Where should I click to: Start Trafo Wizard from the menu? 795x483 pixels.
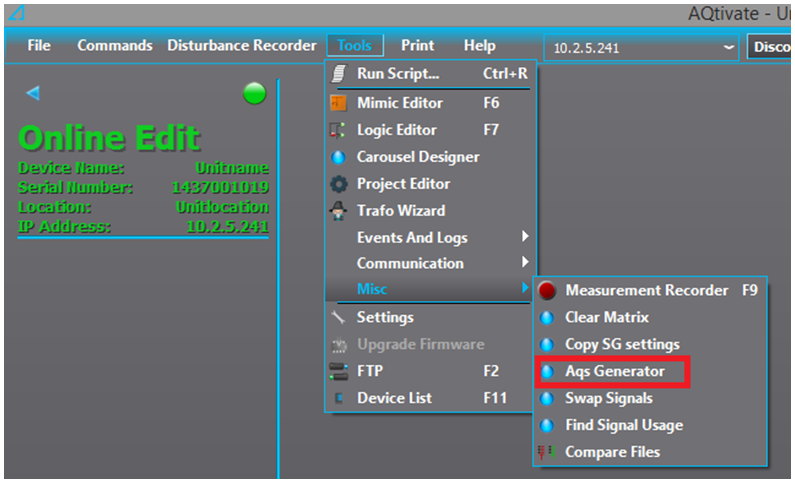coord(430,210)
